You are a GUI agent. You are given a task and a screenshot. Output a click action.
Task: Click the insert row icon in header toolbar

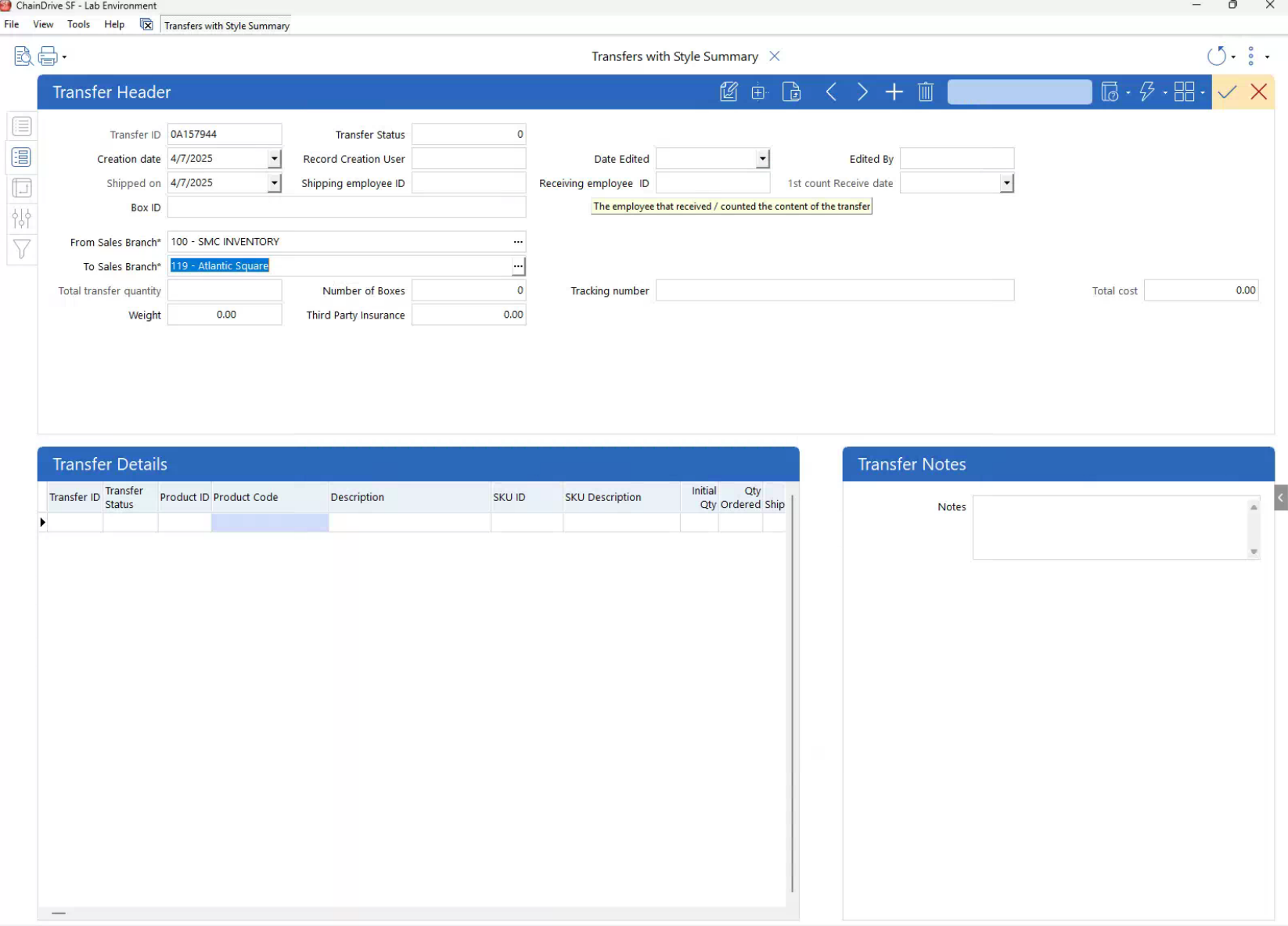tap(759, 92)
